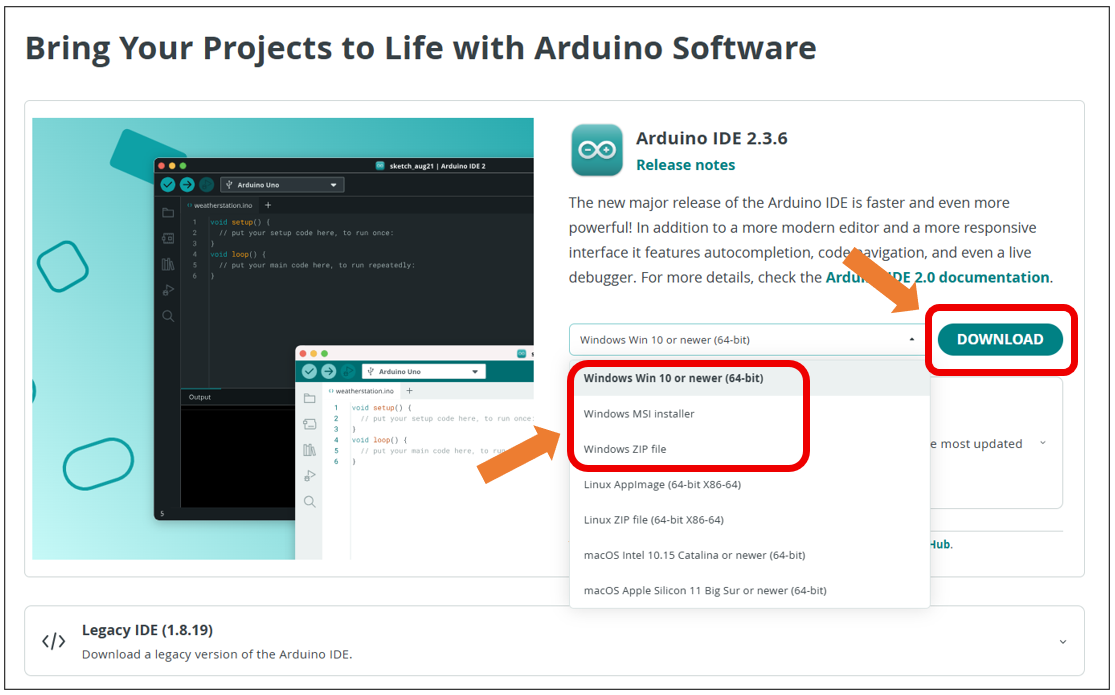The height and width of the screenshot is (695, 1115).
Task: Click the Search magnifier in light IDE sidebar
Action: coord(309,502)
